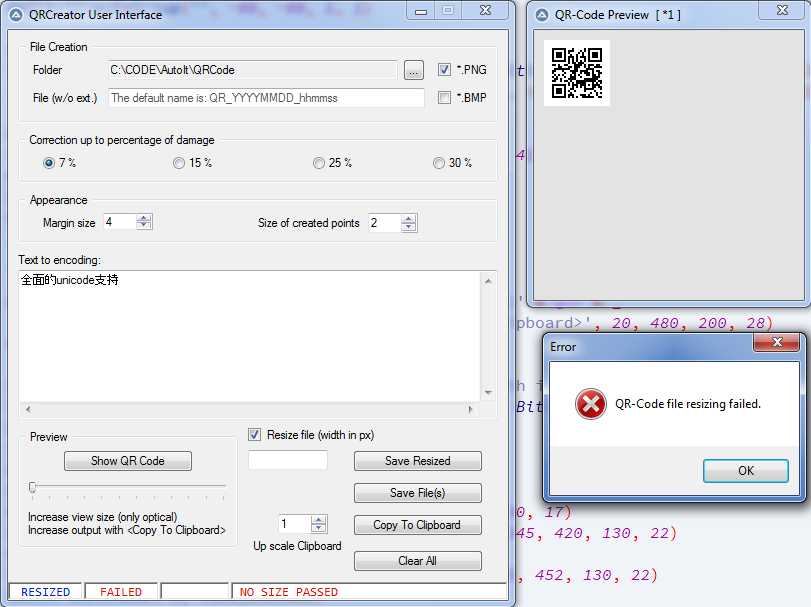
Task: Click the folder browse button with three dots
Action: [x=414, y=70]
